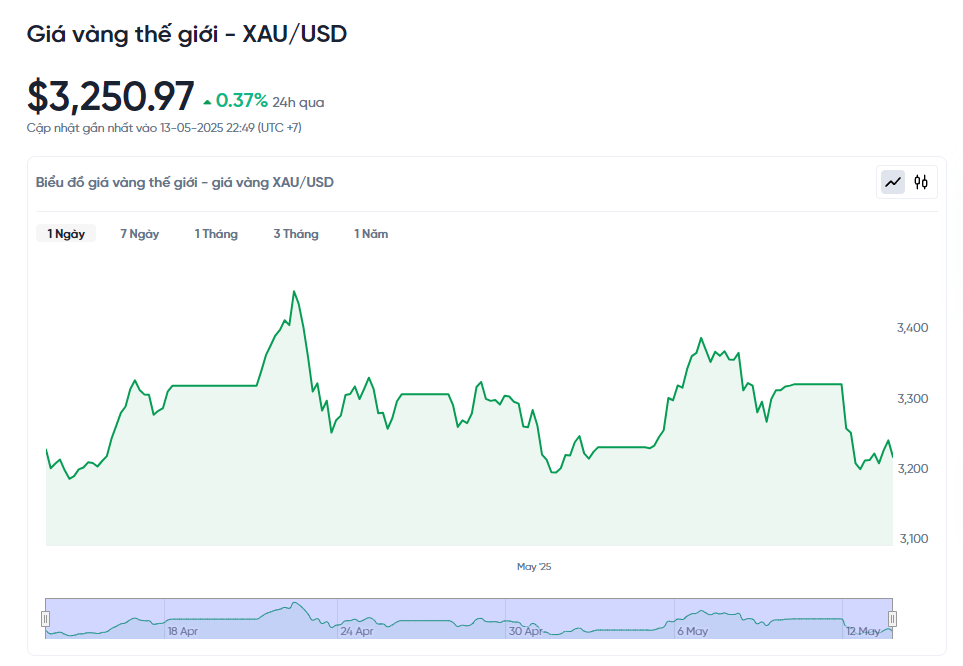The width and height of the screenshot is (963, 666).
Task: Click the green up-arrow next to 0.37%
Action: (207, 102)
